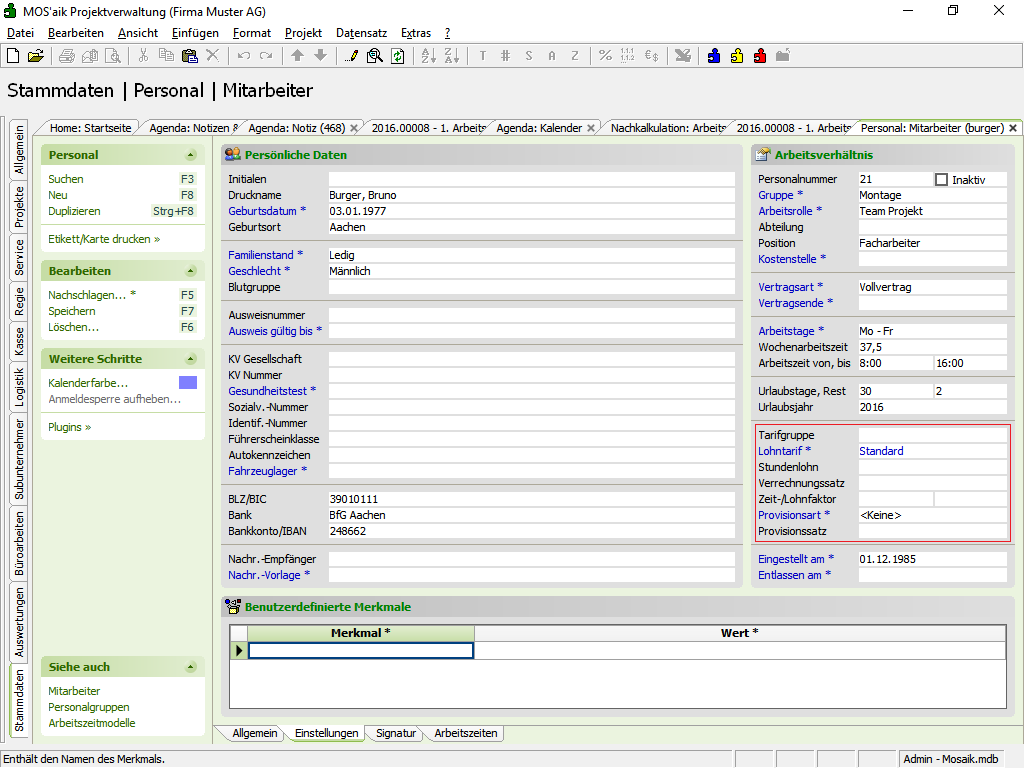Click the magnifier search toolbar icon
The image size is (1024, 768).
pos(374,56)
